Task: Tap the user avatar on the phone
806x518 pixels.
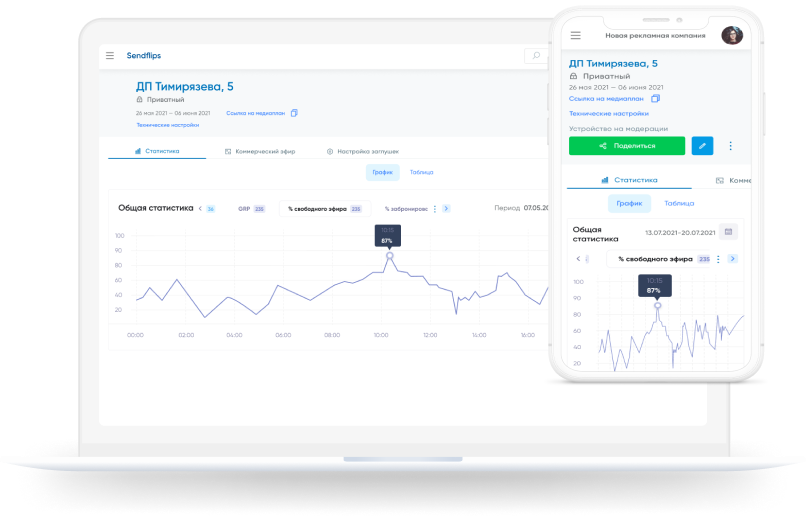Action: [731, 35]
